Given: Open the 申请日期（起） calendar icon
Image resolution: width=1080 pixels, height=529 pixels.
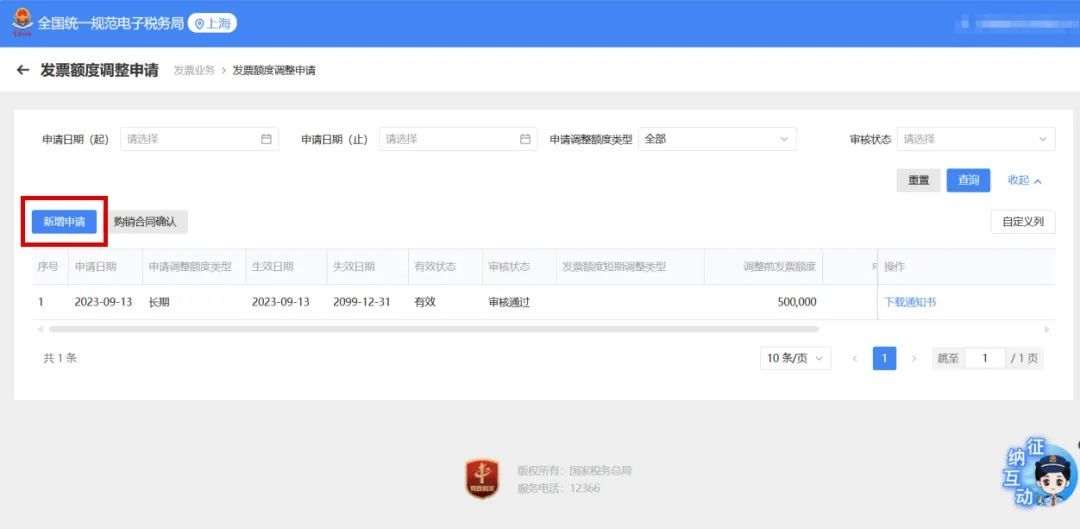Looking at the screenshot, I should pyautogui.click(x=266, y=139).
